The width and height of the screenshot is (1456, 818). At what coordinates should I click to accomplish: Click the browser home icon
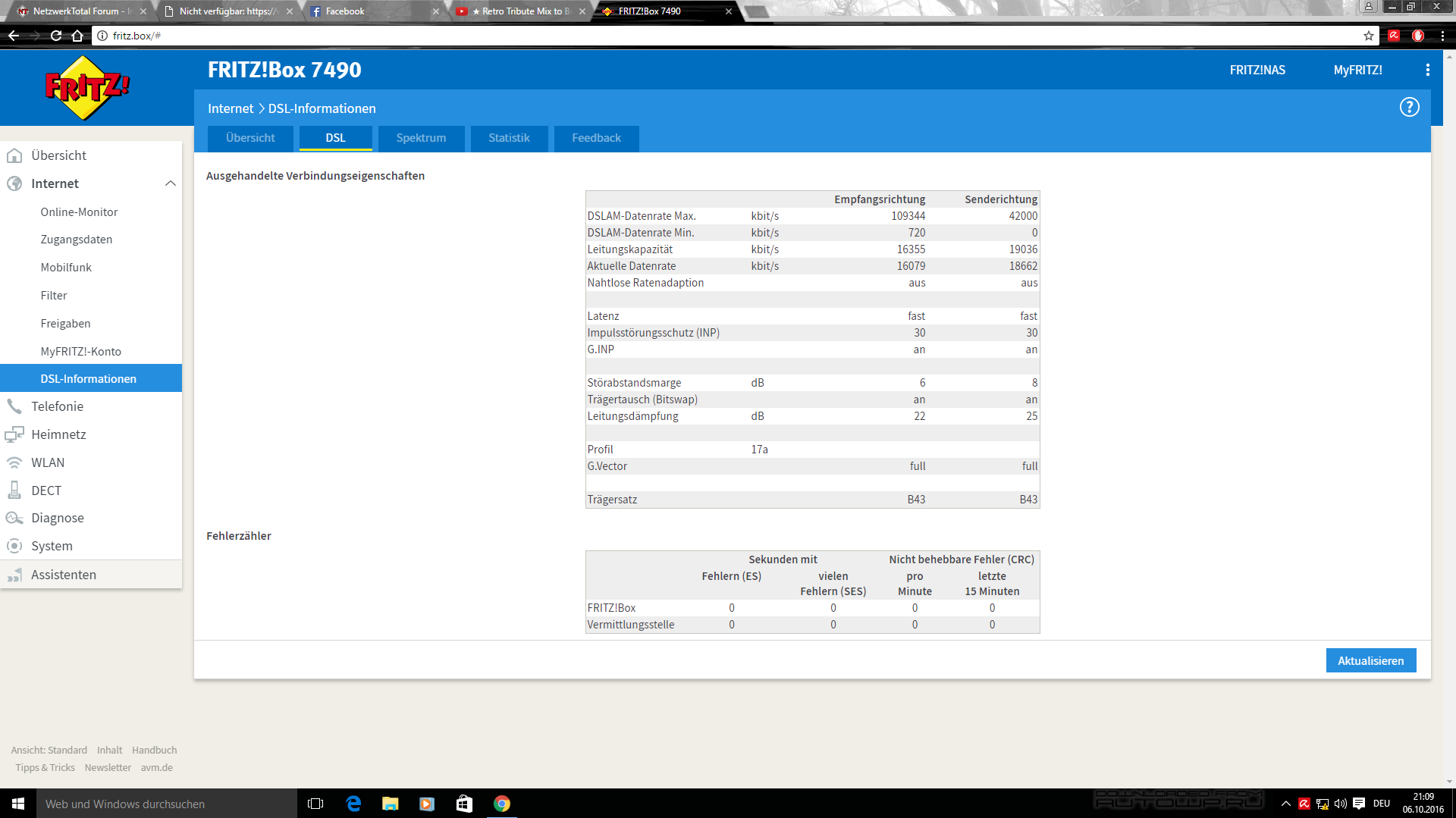coord(77,36)
